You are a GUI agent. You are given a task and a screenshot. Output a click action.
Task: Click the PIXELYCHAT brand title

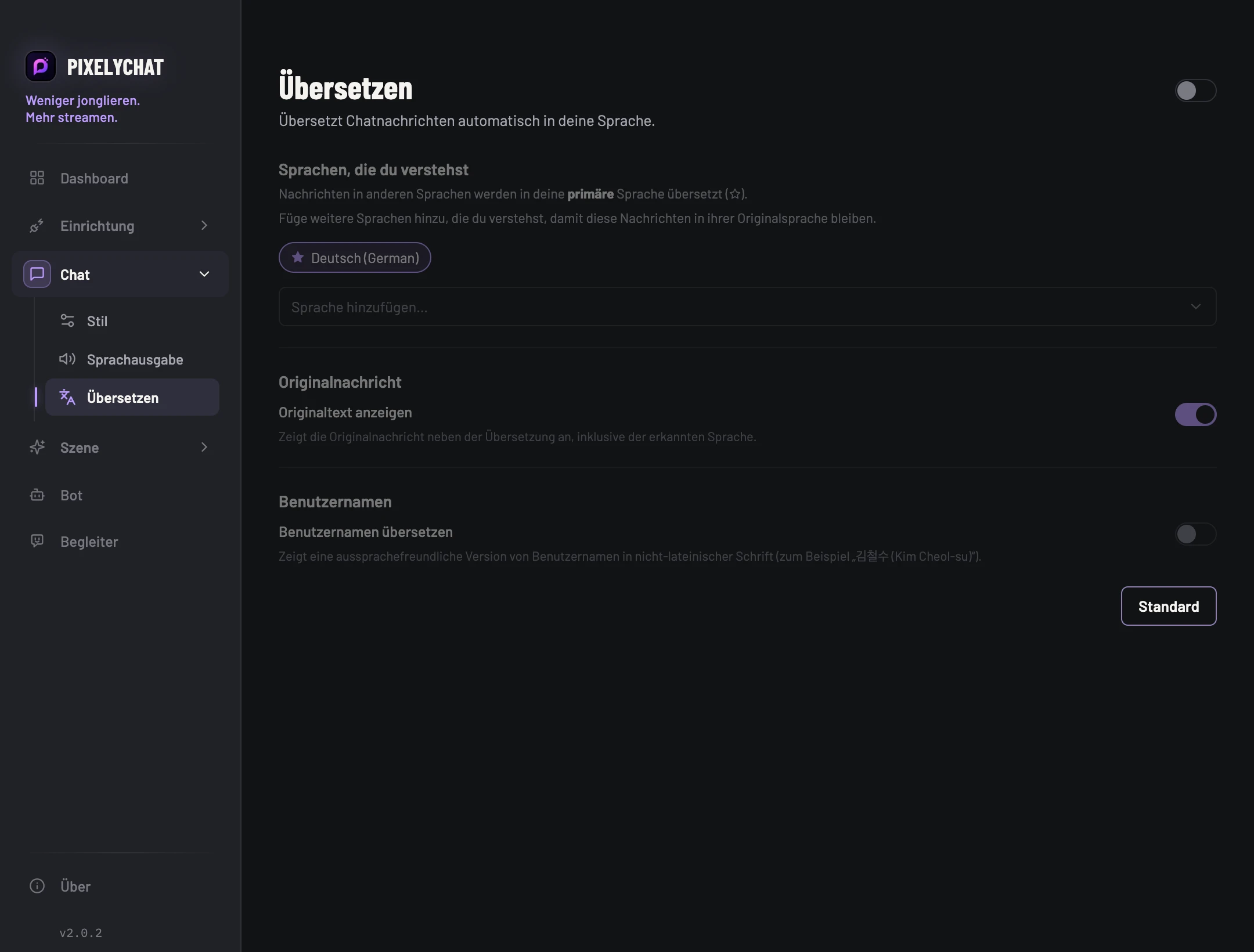(116, 67)
